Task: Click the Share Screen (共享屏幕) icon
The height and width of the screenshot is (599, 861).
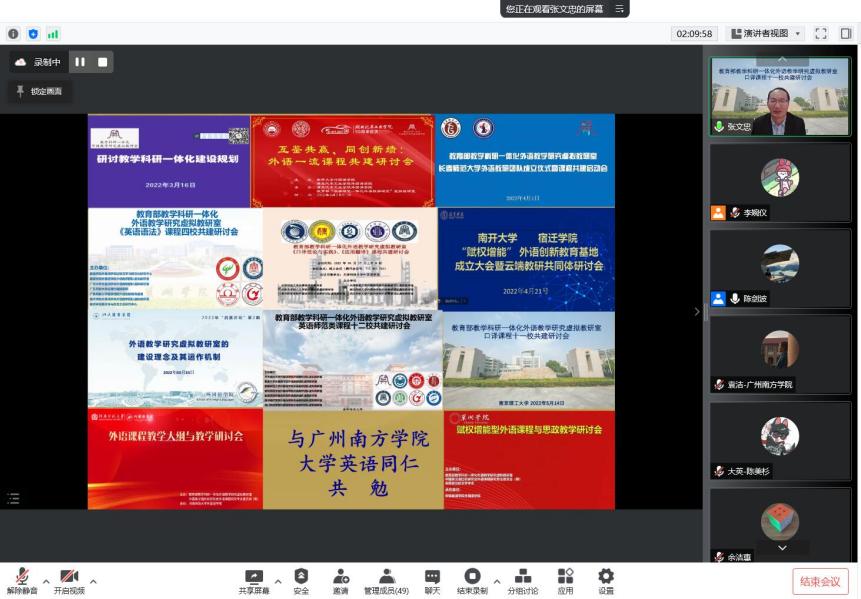Action: pyautogui.click(x=253, y=577)
